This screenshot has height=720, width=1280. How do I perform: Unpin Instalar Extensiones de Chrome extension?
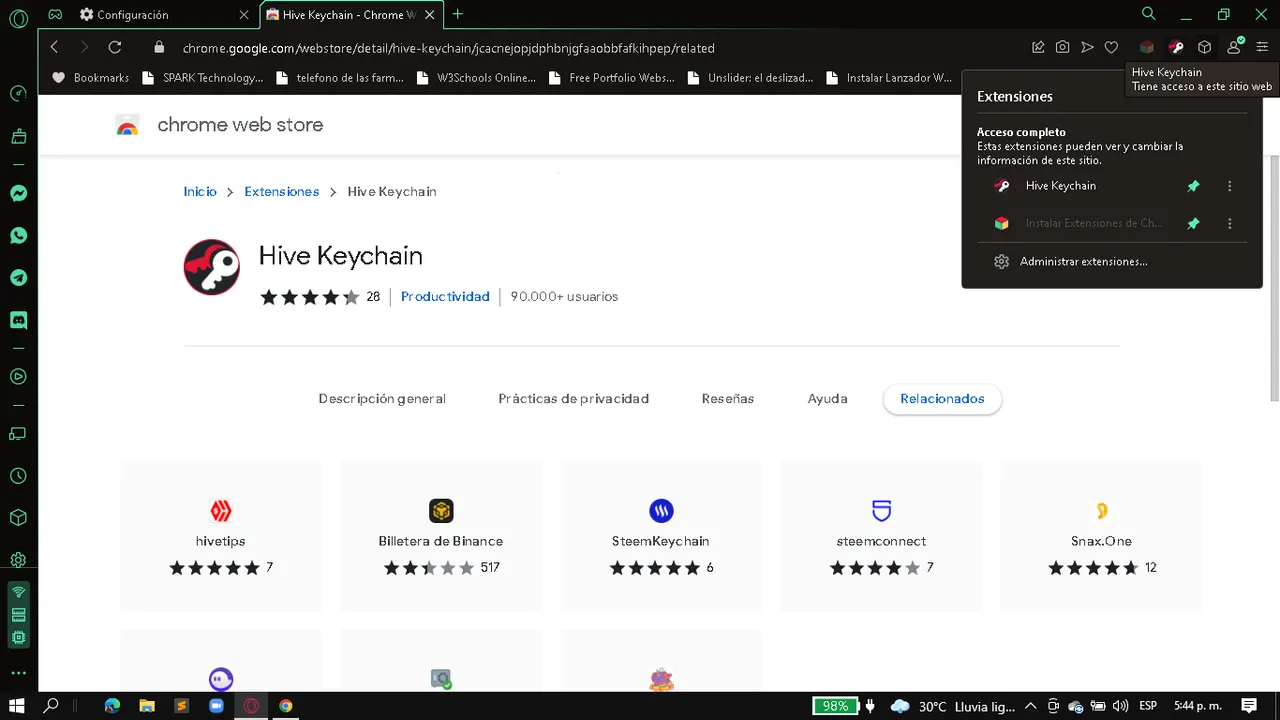(1193, 224)
